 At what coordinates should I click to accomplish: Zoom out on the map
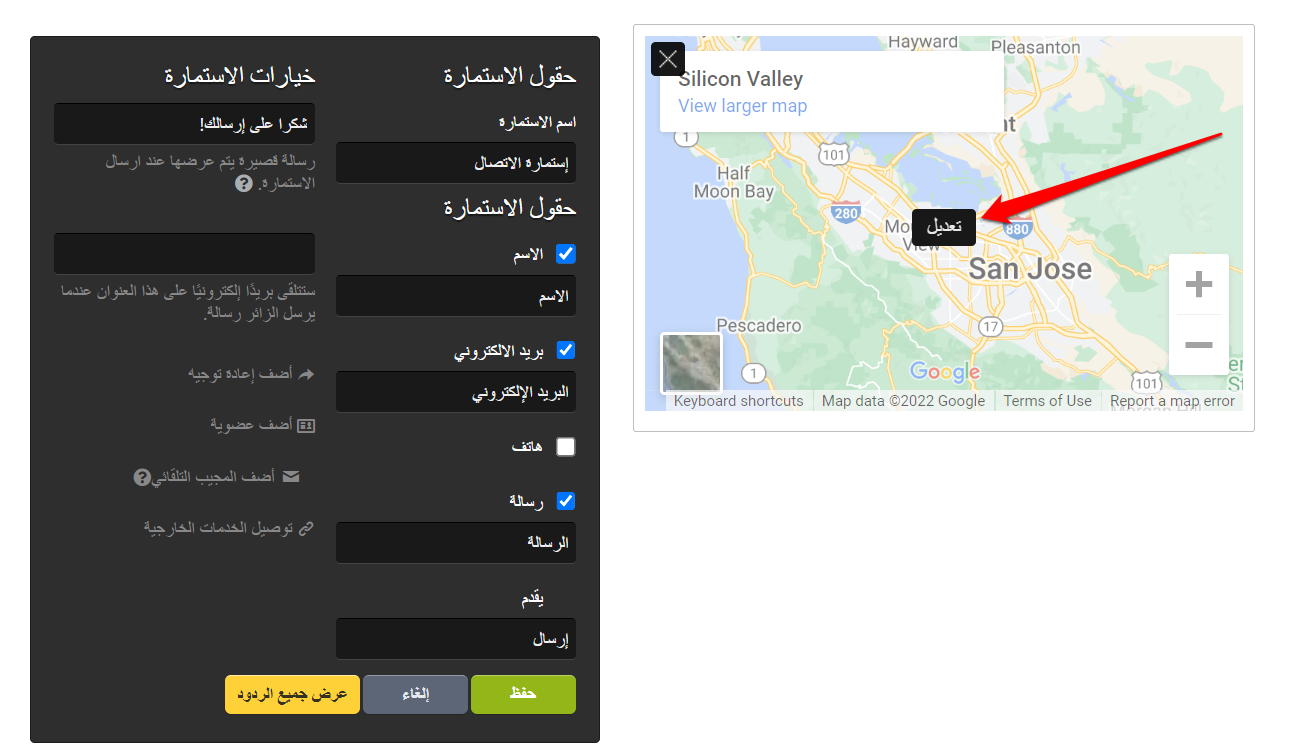coord(1198,345)
